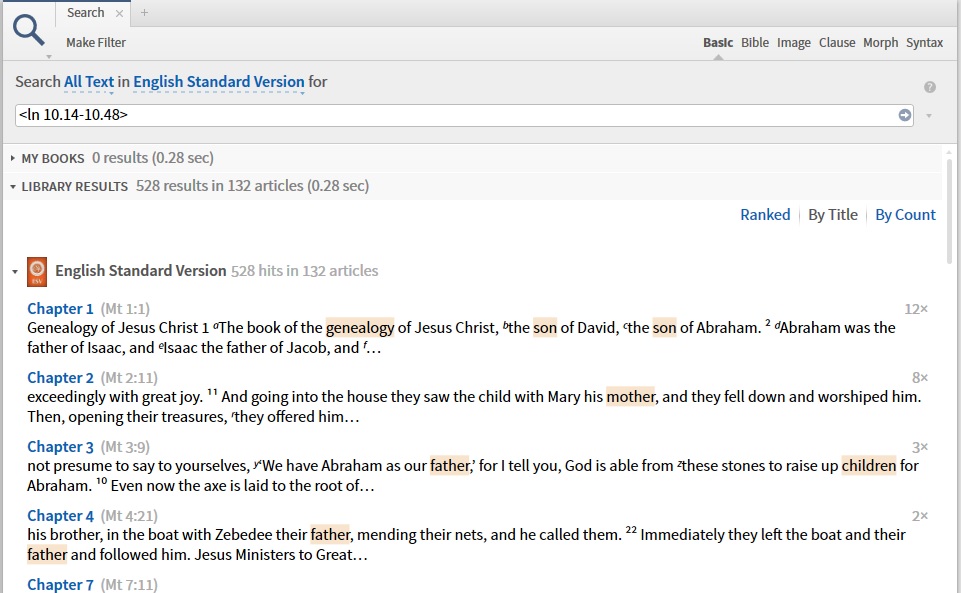This screenshot has width=961, height=593.
Task: Open the search history dropdown arrow
Action: click(x=929, y=116)
